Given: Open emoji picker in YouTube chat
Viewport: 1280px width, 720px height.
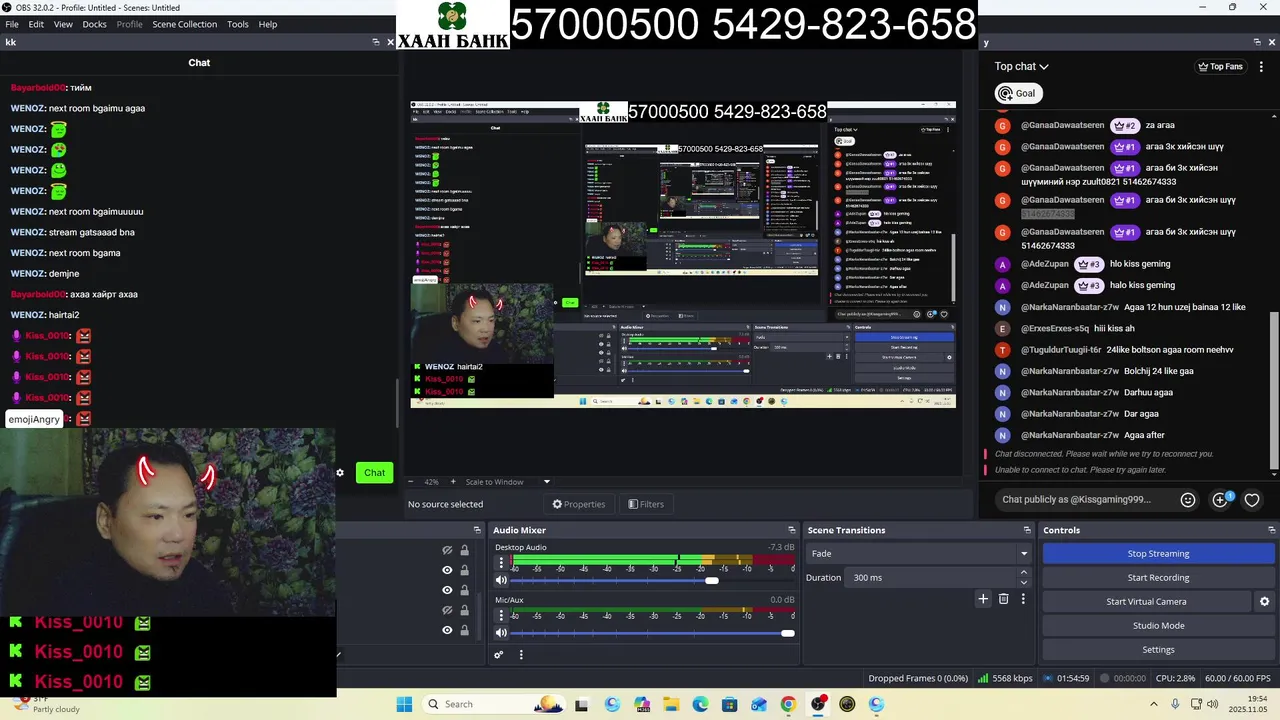Looking at the screenshot, I should tap(1188, 500).
